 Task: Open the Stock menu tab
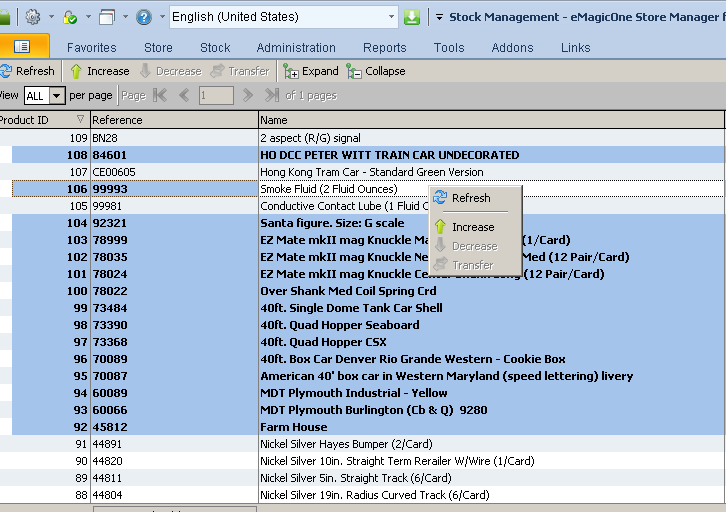pyautogui.click(x=215, y=48)
